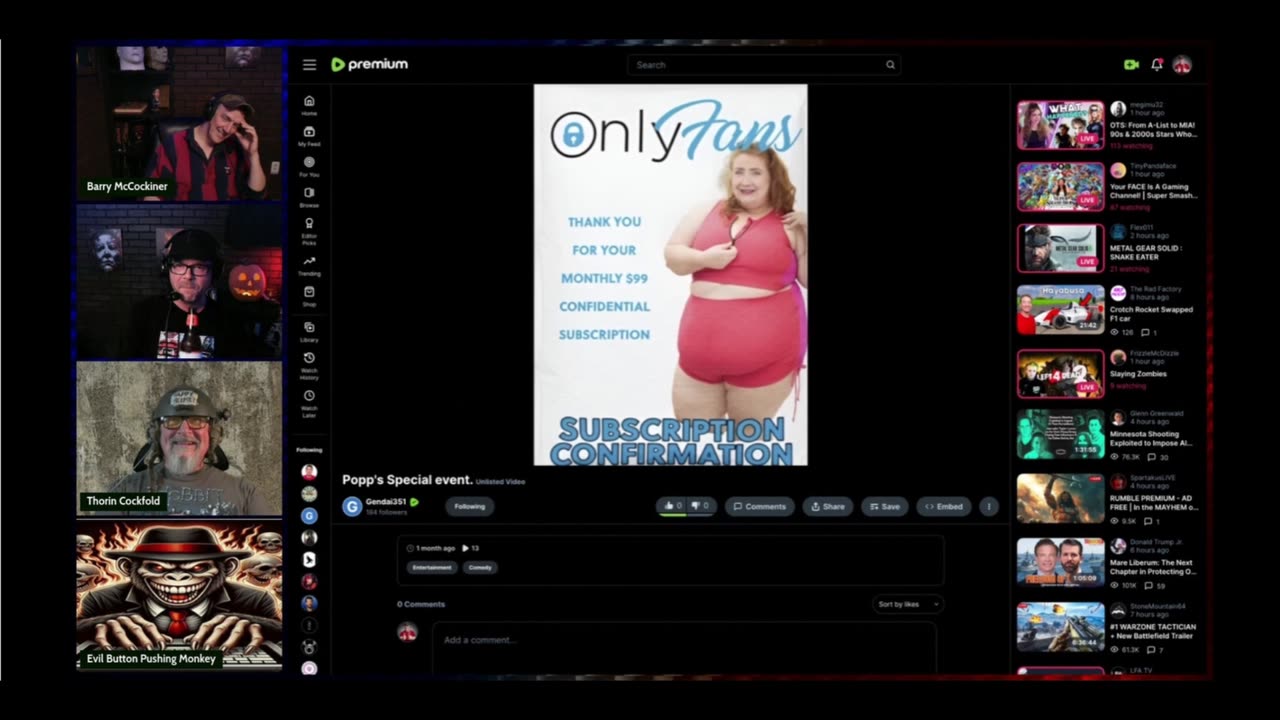Viewport: 1280px width, 720px height.
Task: Click the Share button
Action: [x=828, y=506]
